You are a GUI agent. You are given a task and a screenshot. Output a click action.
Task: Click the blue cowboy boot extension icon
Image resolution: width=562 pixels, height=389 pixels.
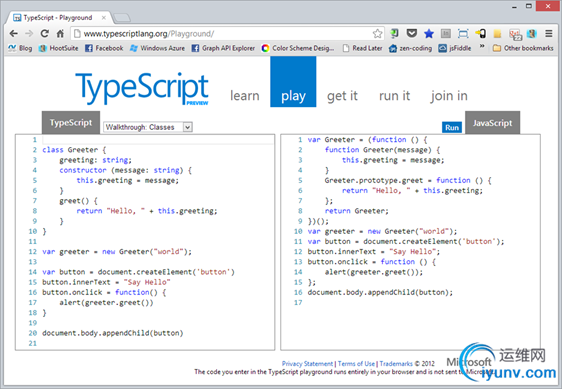(x=532, y=34)
